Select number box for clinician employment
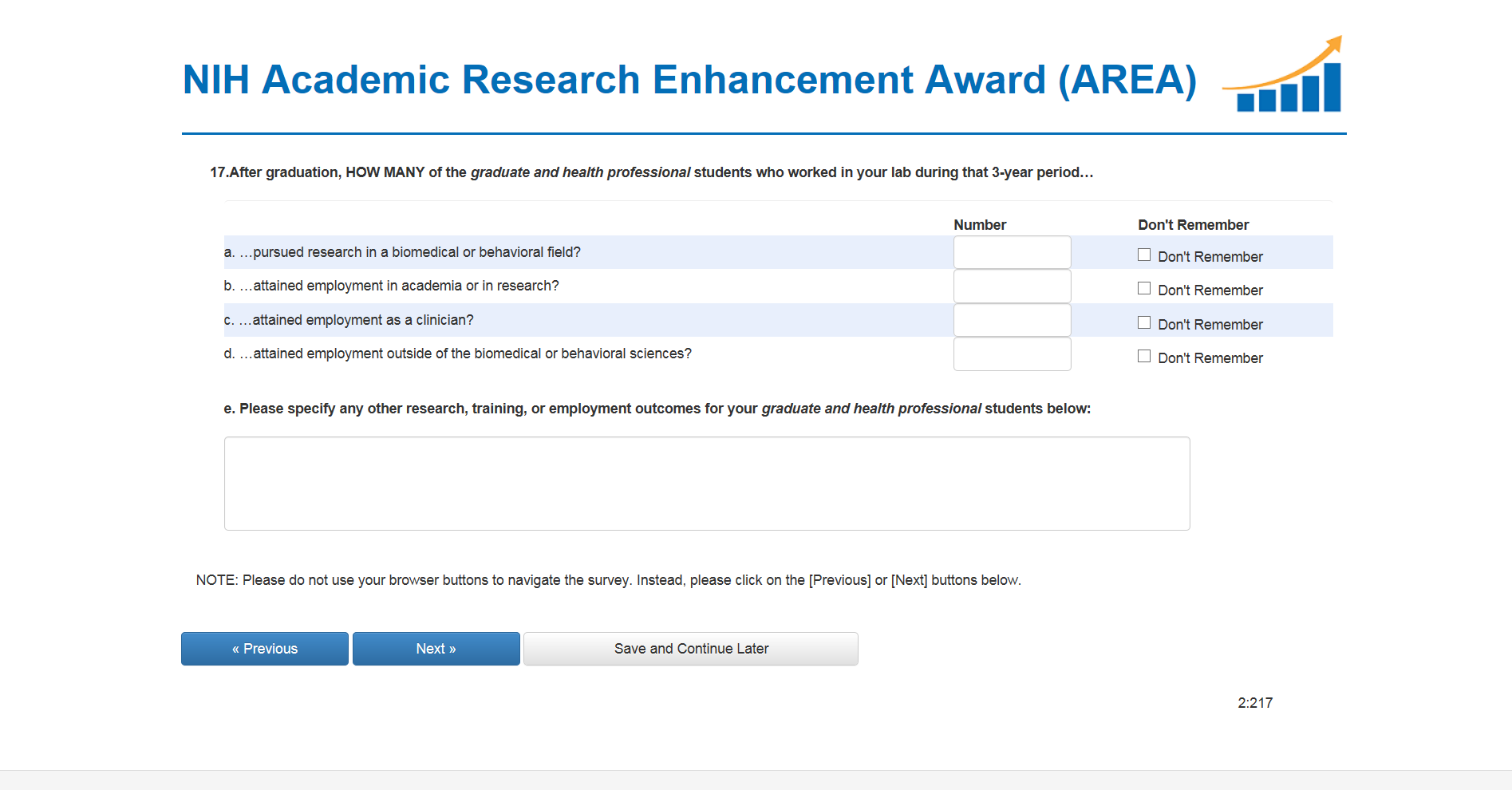The width and height of the screenshot is (1512, 790). tap(1012, 321)
